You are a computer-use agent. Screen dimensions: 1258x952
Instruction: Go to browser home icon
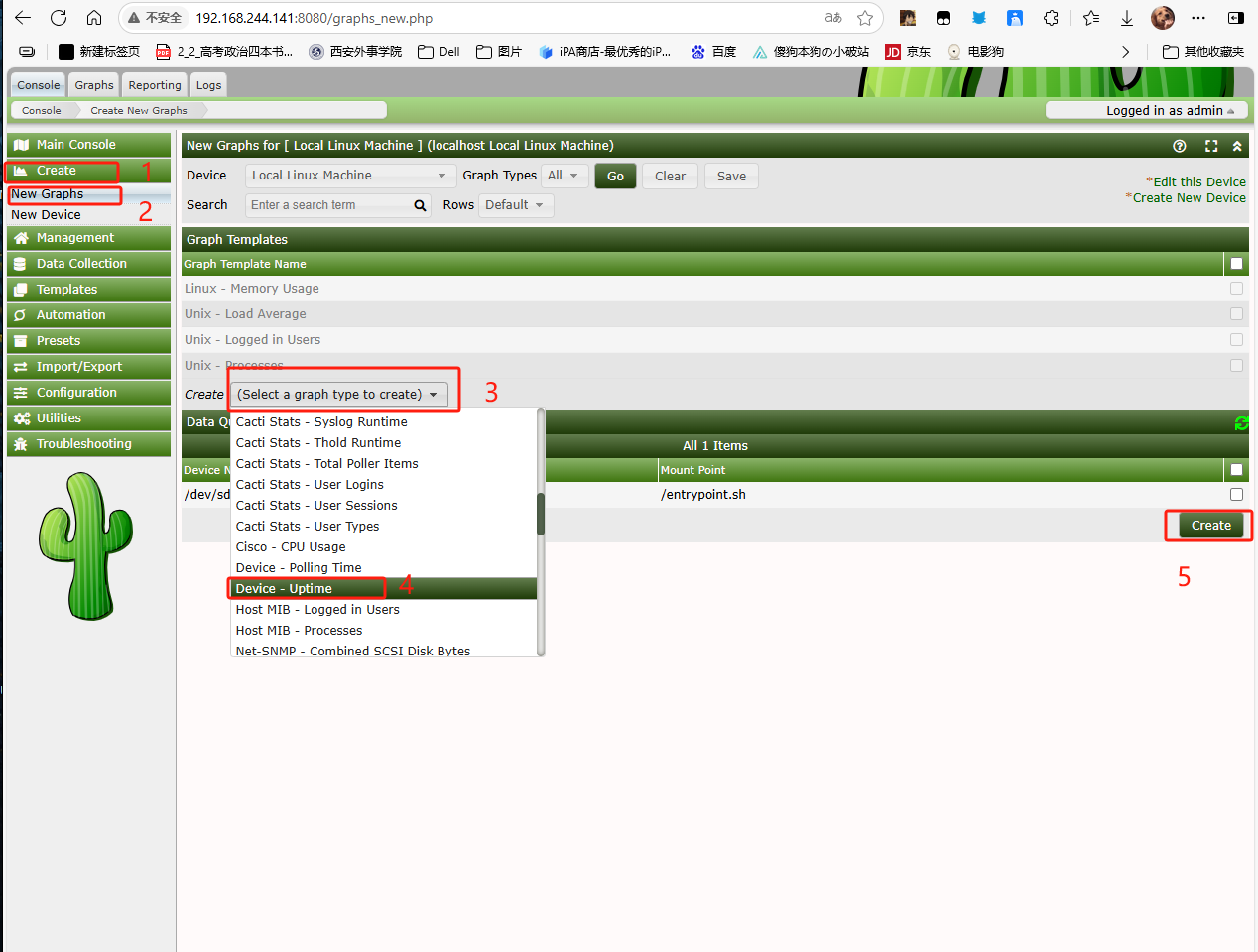pyautogui.click(x=94, y=18)
